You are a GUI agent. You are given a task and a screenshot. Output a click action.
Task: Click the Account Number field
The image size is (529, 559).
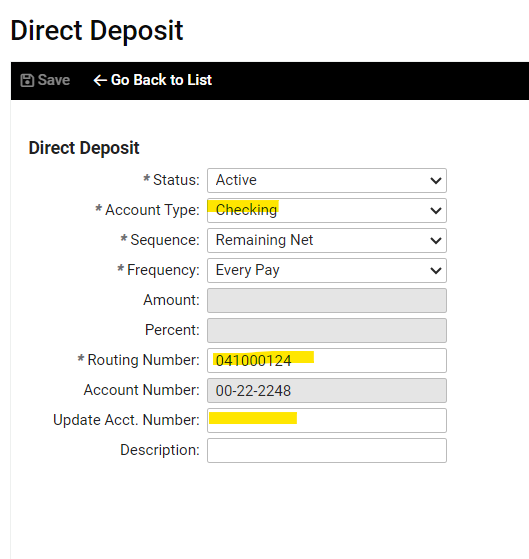click(327, 390)
